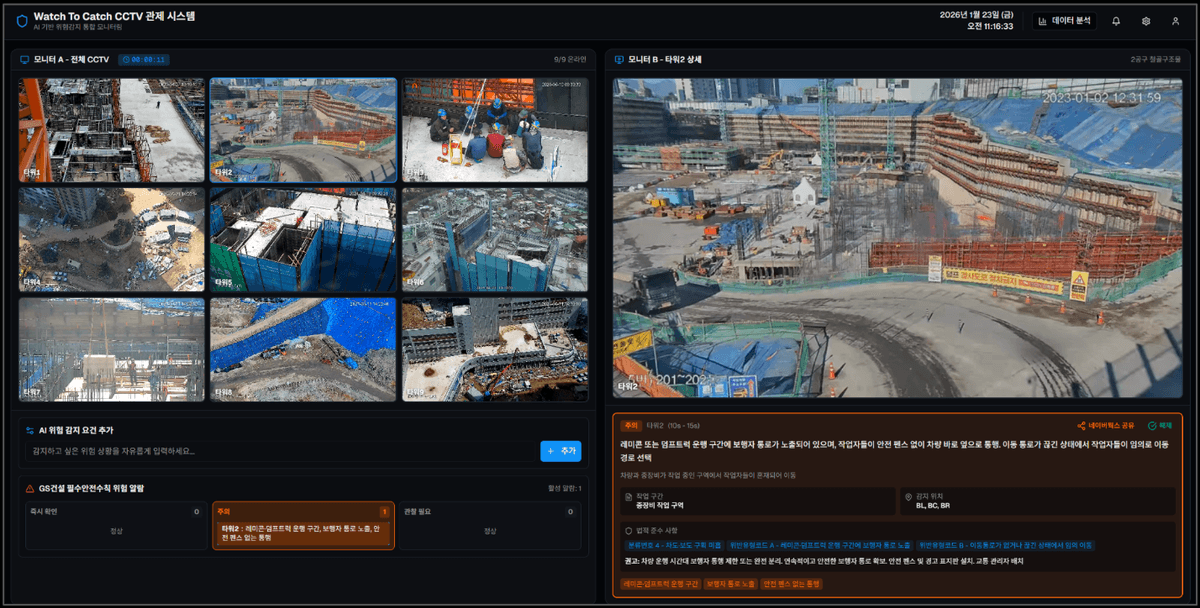Click the Monitor B panel monitor icon
Image resolution: width=1200 pixels, height=608 pixels.
620,60
